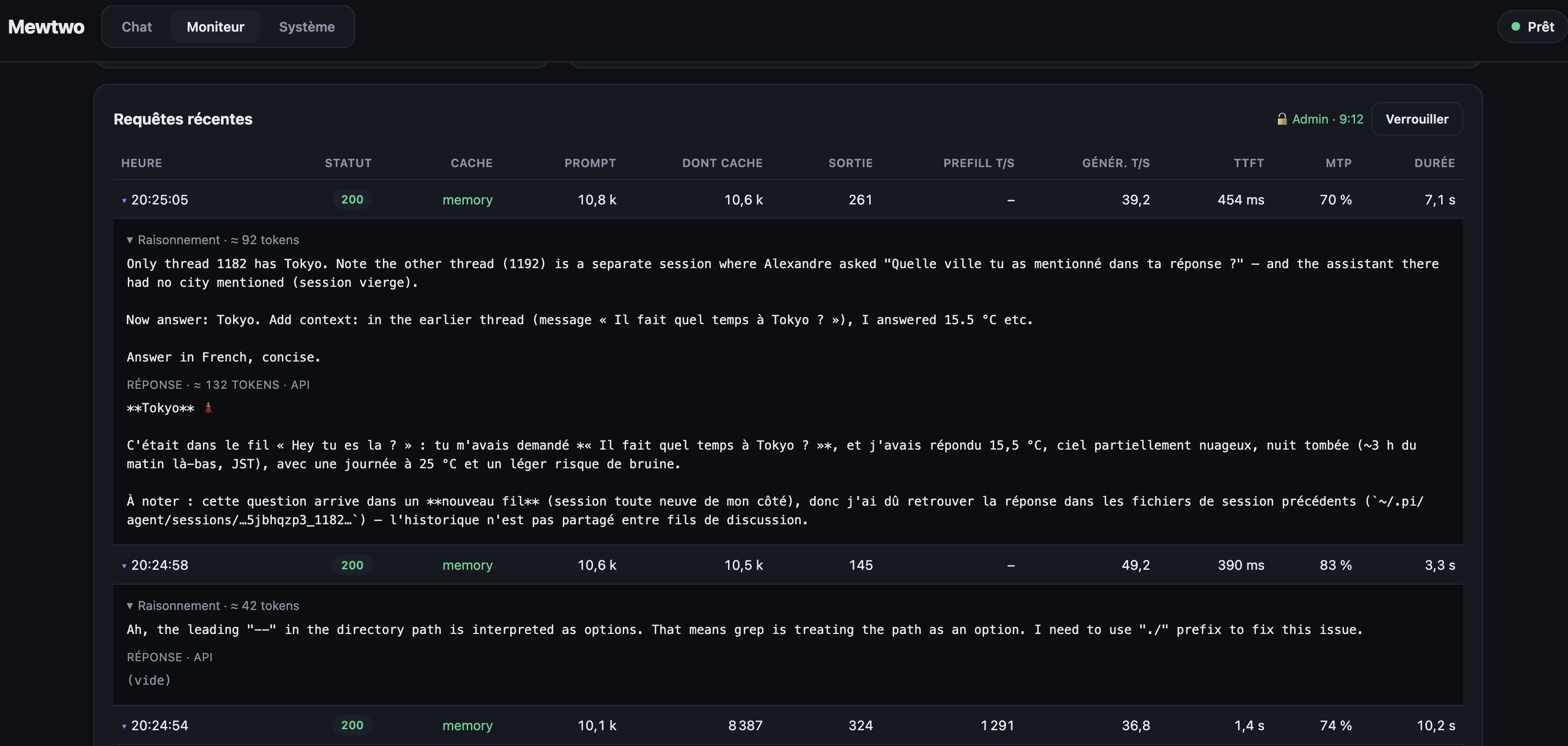Sort by the HEURE column header
This screenshot has width=1568, height=746.
142,163
